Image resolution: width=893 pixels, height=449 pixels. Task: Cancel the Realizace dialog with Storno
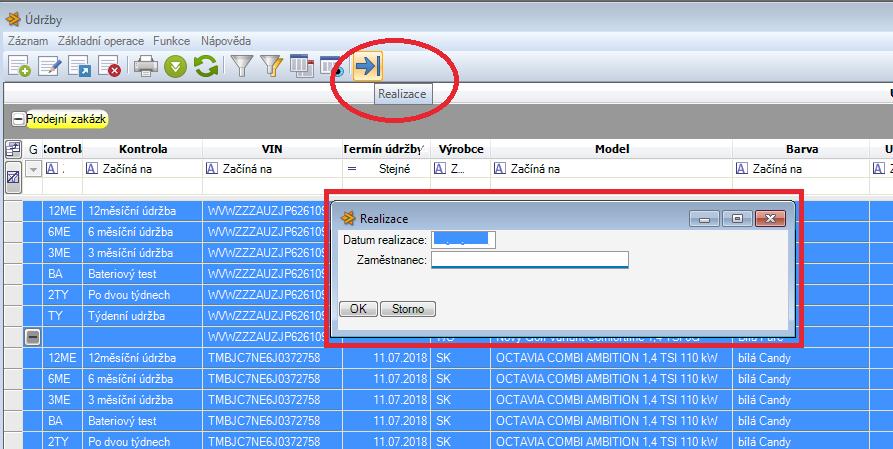coord(408,309)
